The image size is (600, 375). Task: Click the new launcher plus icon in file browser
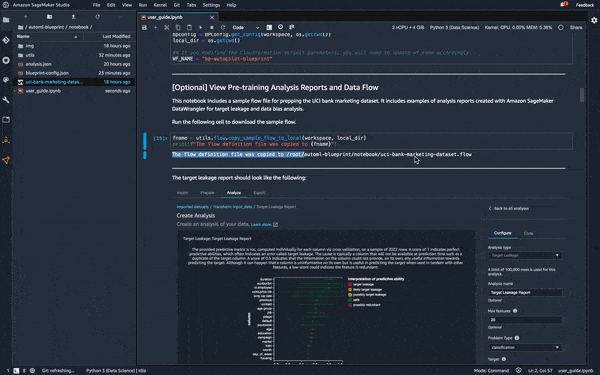click(26, 17)
